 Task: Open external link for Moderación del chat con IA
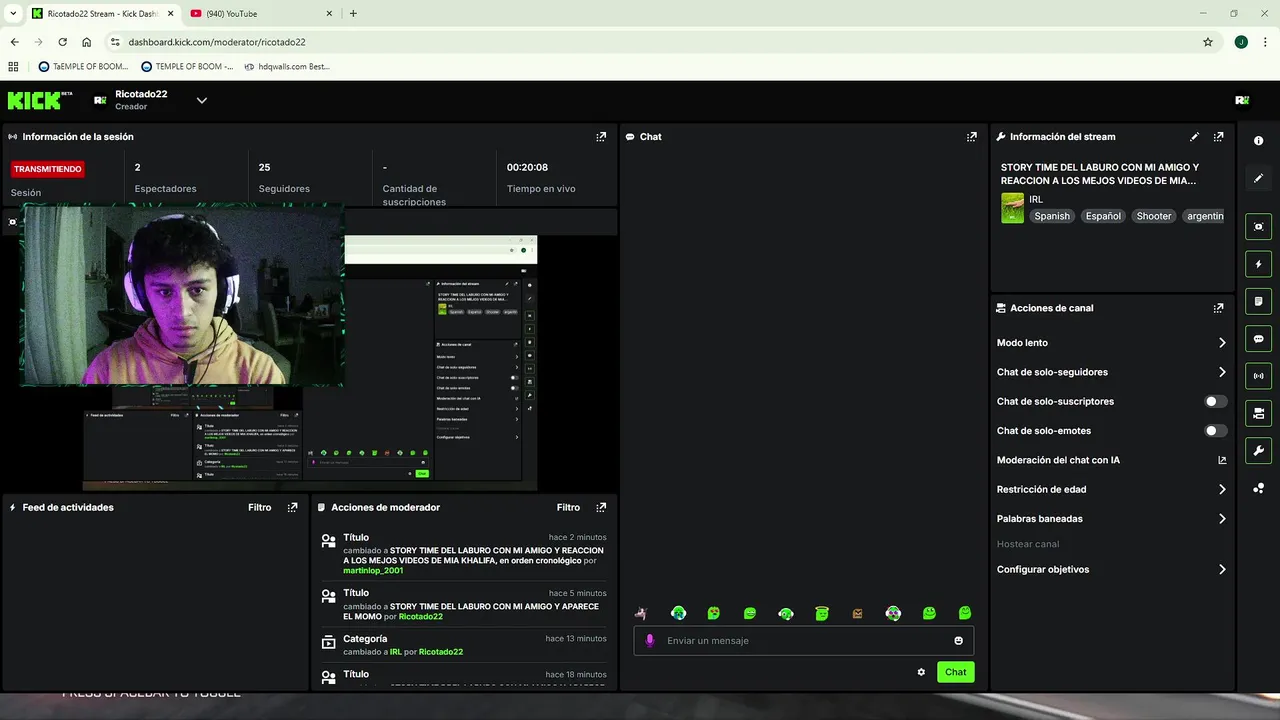1222,460
